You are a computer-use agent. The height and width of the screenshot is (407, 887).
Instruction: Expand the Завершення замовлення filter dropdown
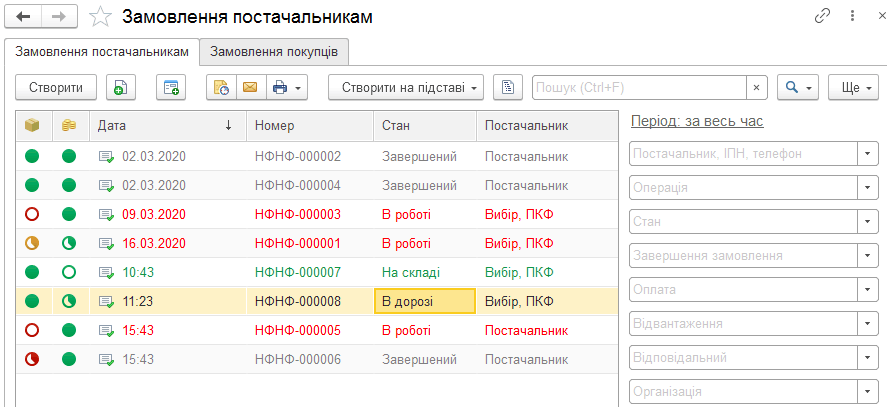(x=868, y=255)
